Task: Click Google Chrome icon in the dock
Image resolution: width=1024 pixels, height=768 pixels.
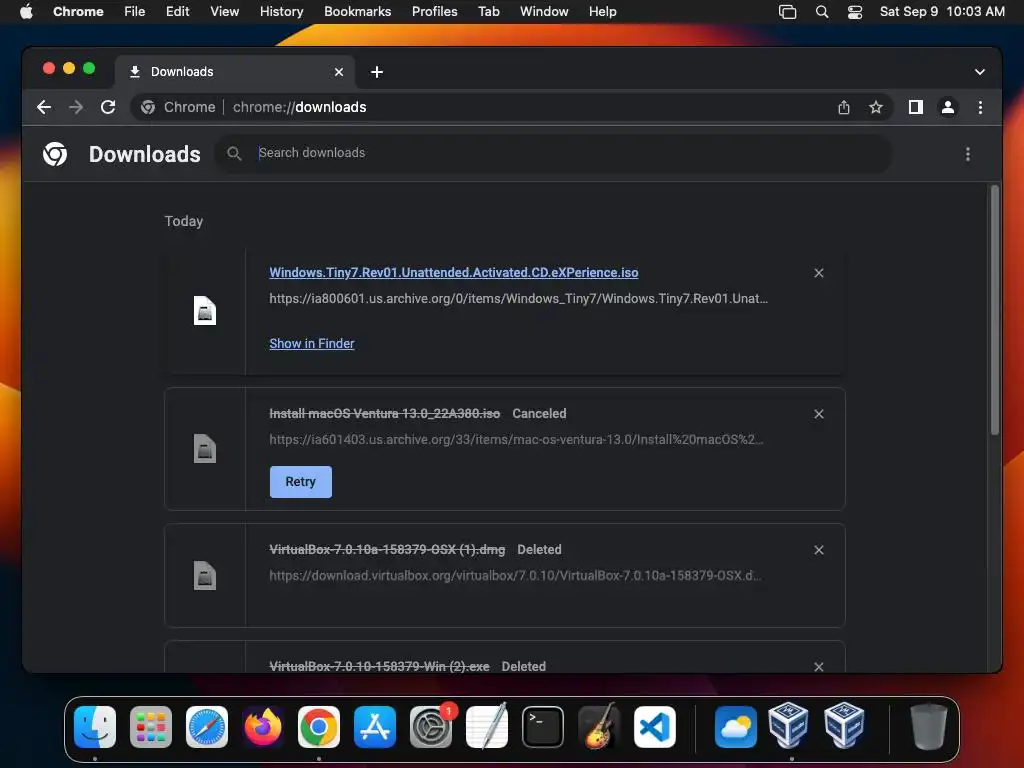Action: pos(319,727)
